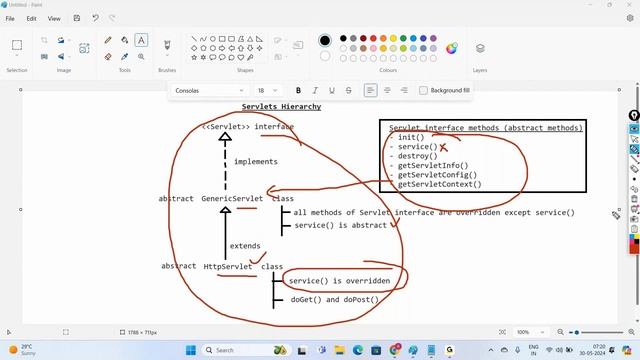
Task: Click the 'Servlets Hierarchy' heading on canvas
Action: click(x=281, y=107)
